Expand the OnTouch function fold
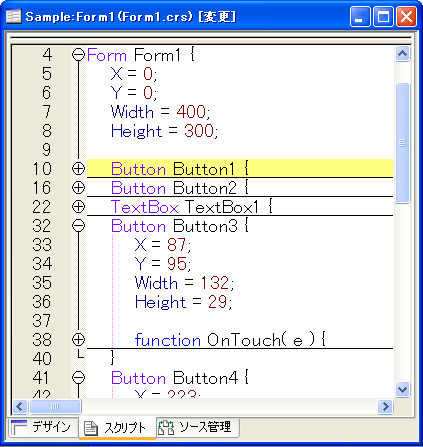 pyautogui.click(x=79, y=340)
